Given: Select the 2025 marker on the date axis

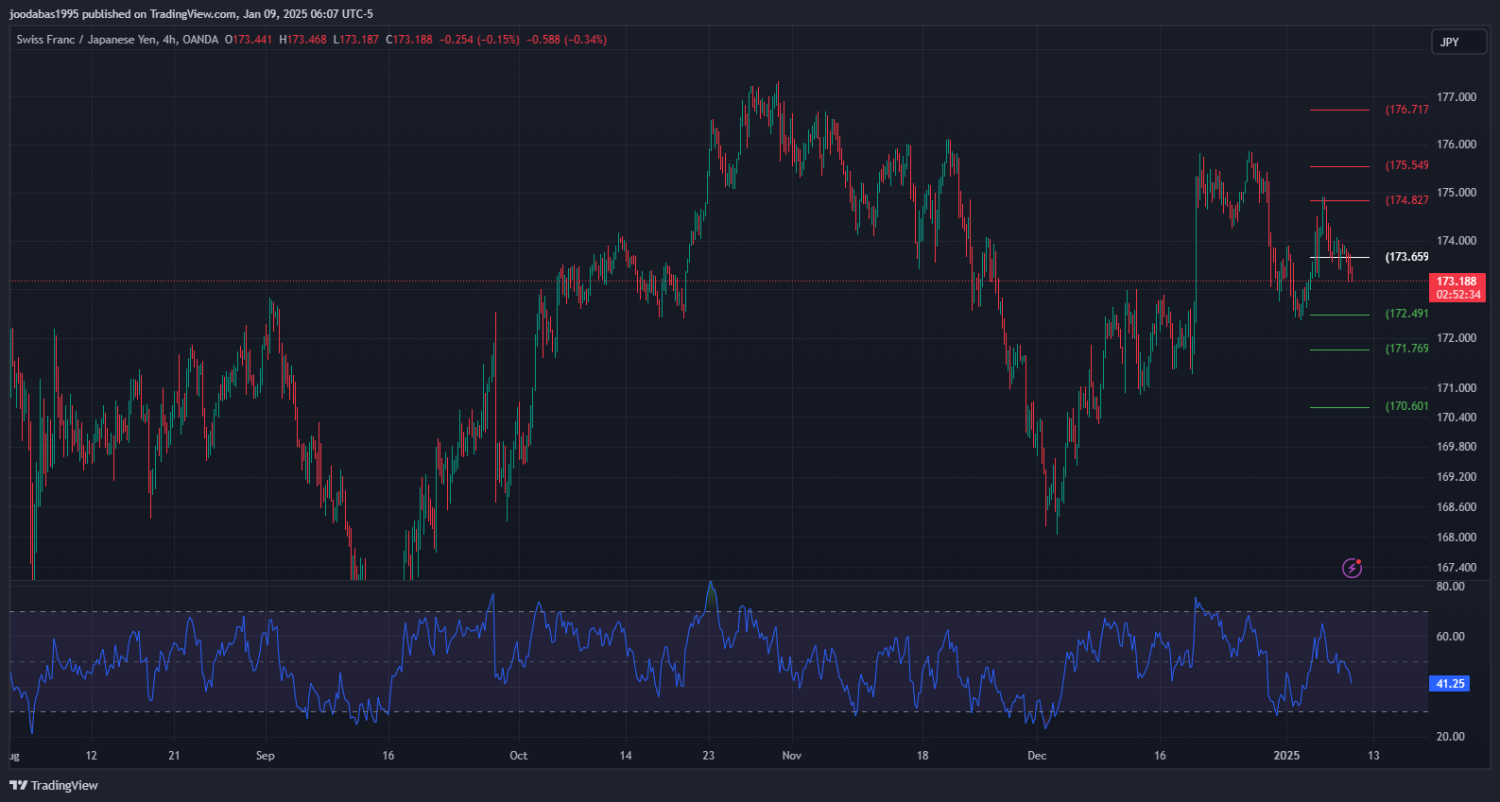Looking at the screenshot, I should point(1287,755).
